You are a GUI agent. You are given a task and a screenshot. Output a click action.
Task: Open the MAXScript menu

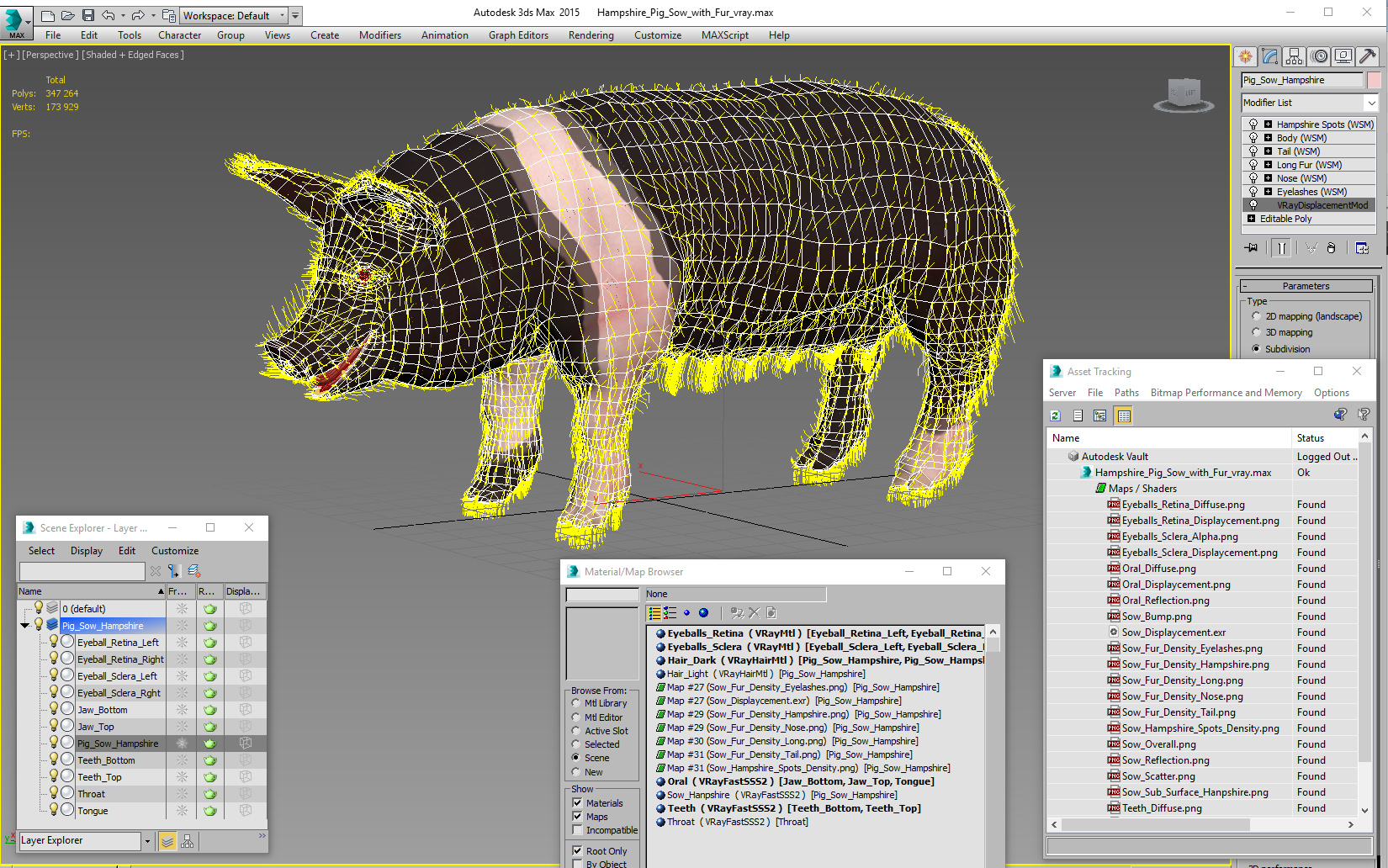(725, 35)
